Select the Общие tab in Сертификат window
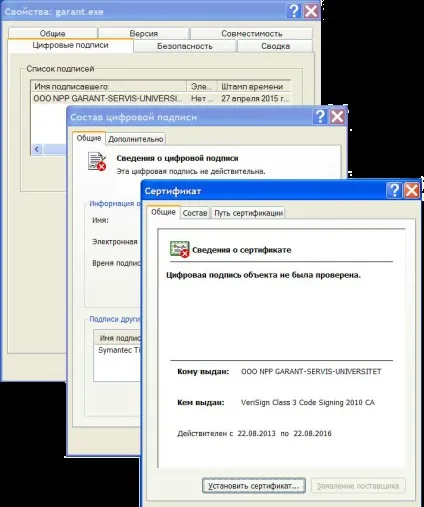 point(163,212)
